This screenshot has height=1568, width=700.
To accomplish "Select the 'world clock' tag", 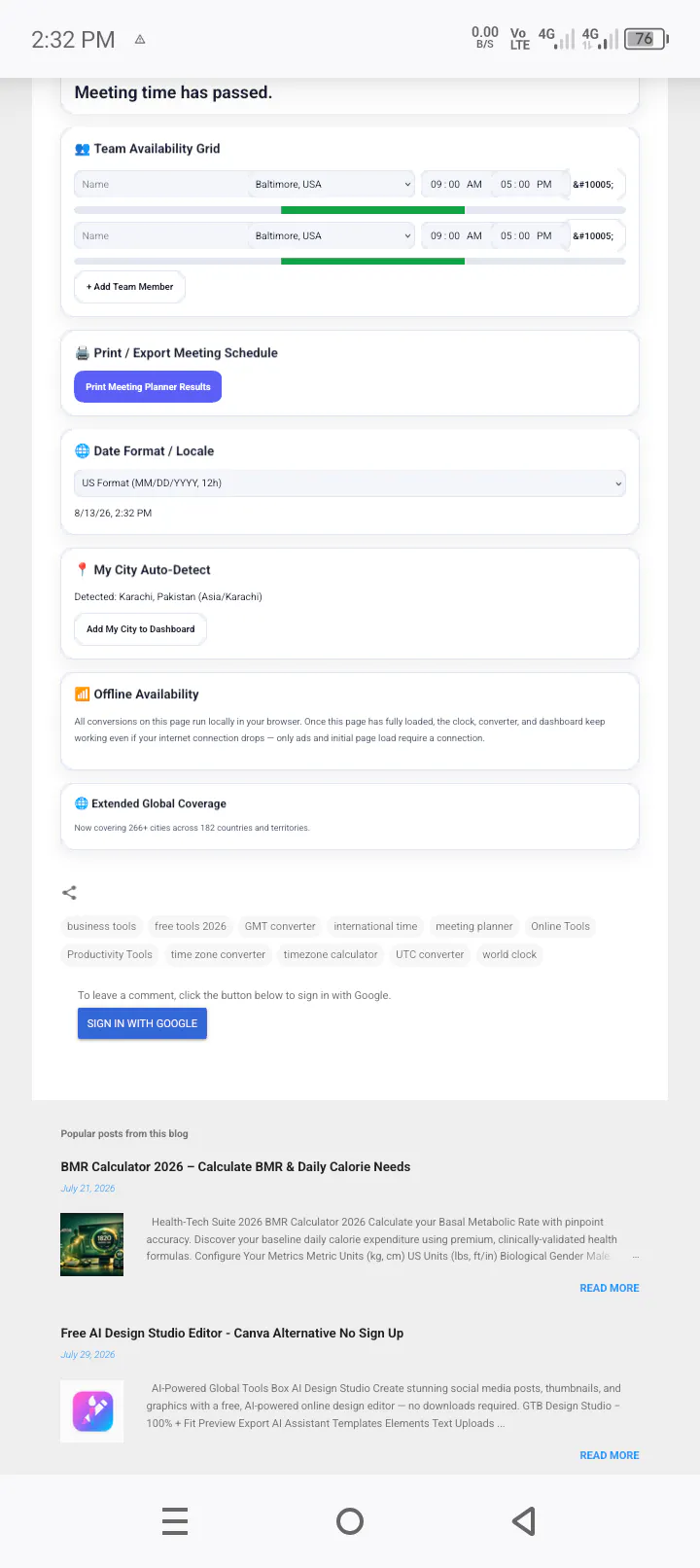I will (x=509, y=954).
